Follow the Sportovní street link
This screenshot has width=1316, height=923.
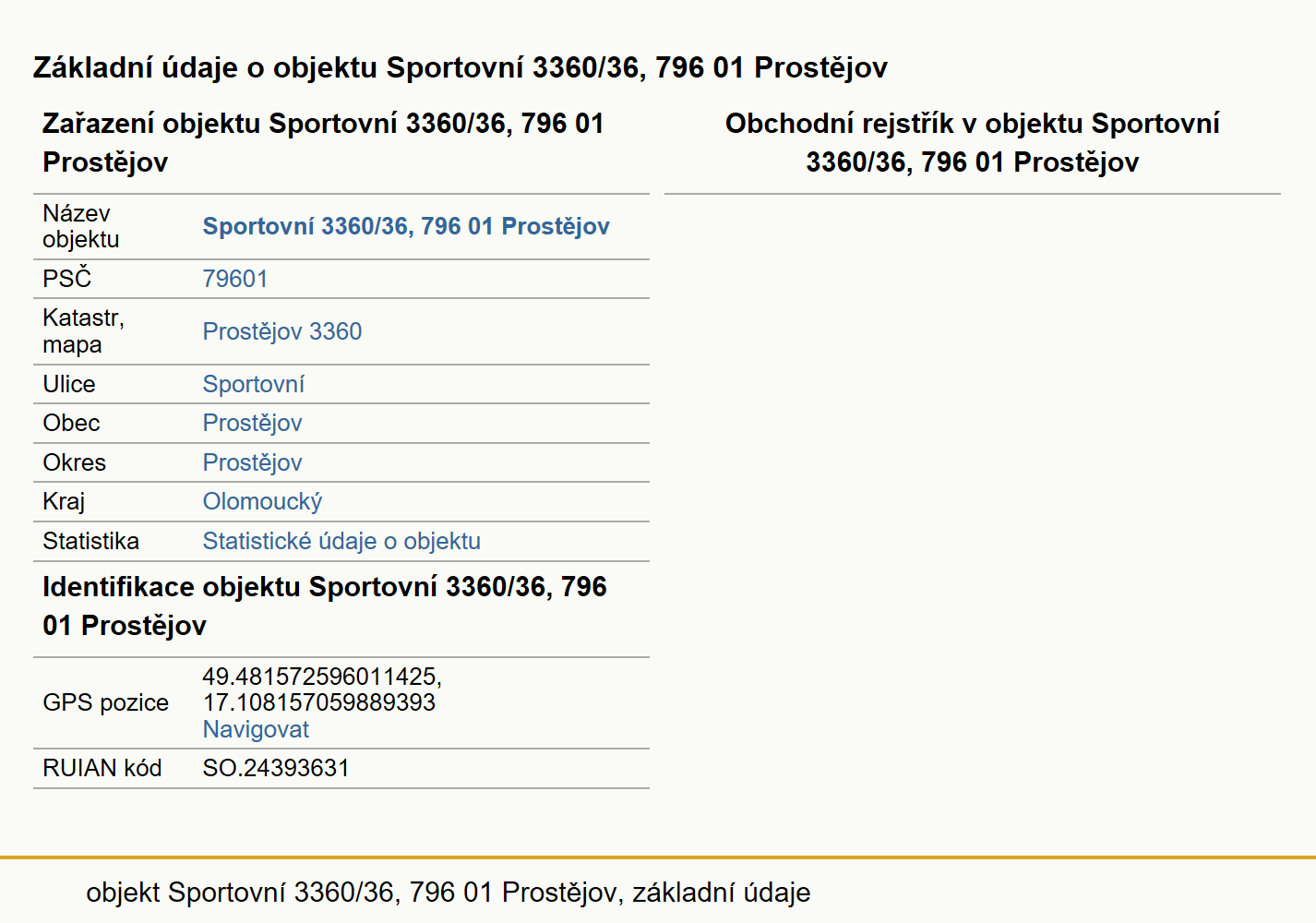pyautogui.click(x=254, y=384)
